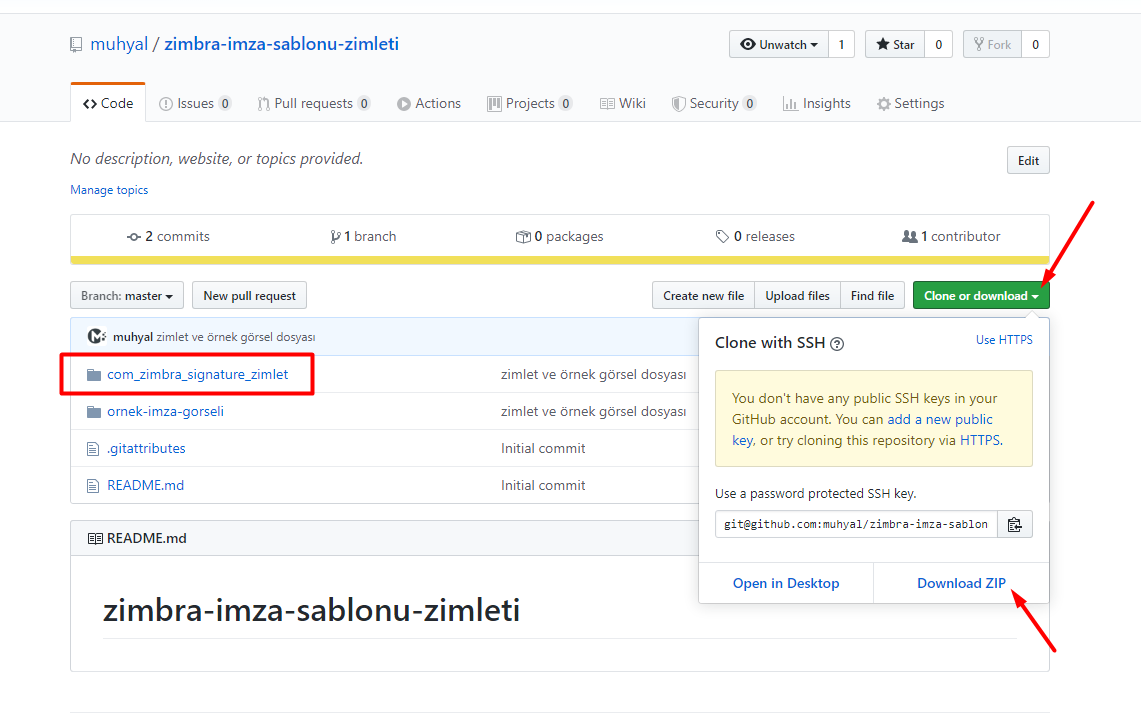Click the muhyal author name in the latest commit
This screenshot has width=1141, height=727.
coord(132,337)
